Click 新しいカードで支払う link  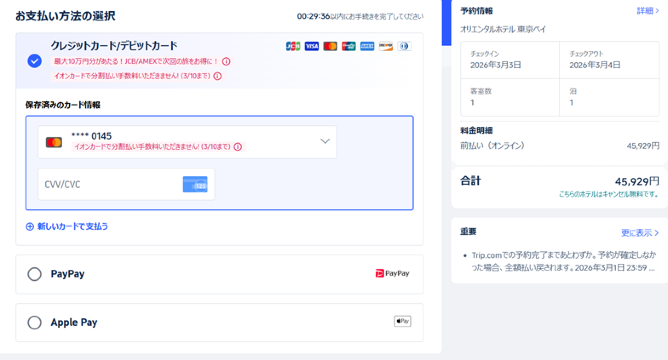click(72, 227)
